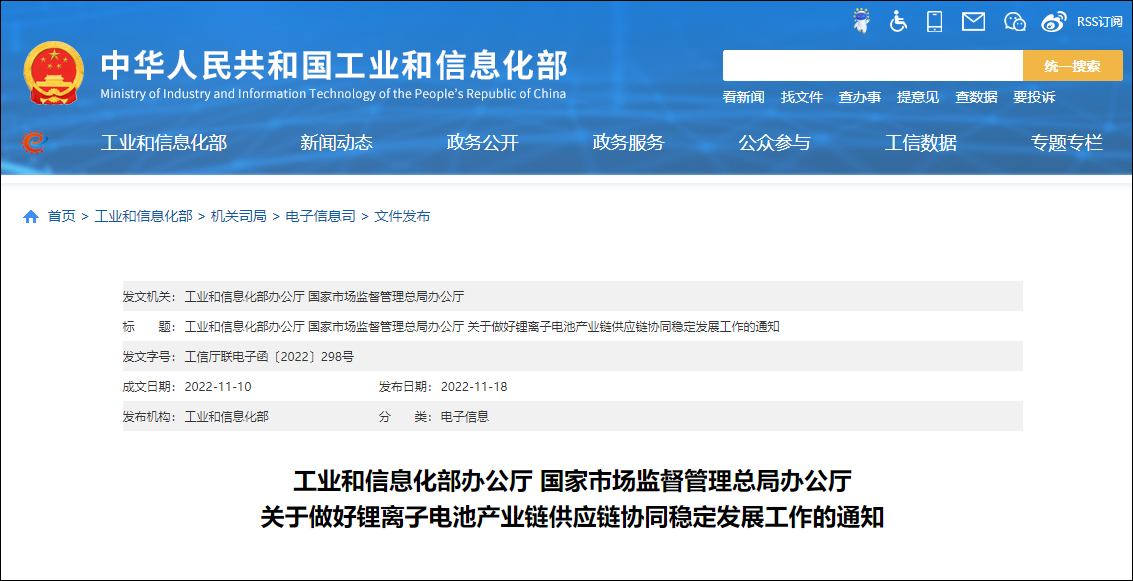
Task: Click the English Ministry name subtitle
Action: [333, 94]
